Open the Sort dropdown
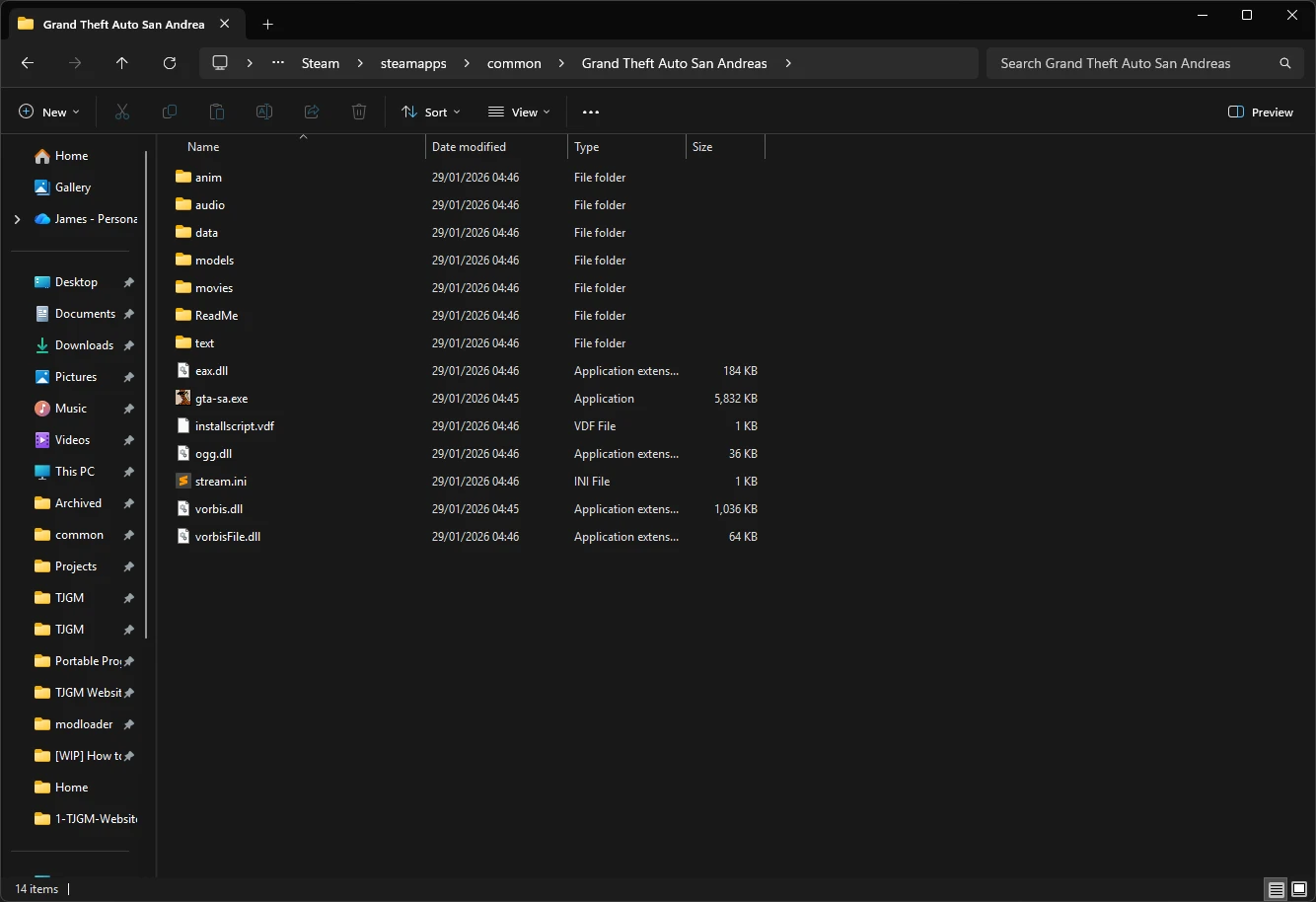The width and height of the screenshot is (1316, 902). pyautogui.click(x=430, y=112)
